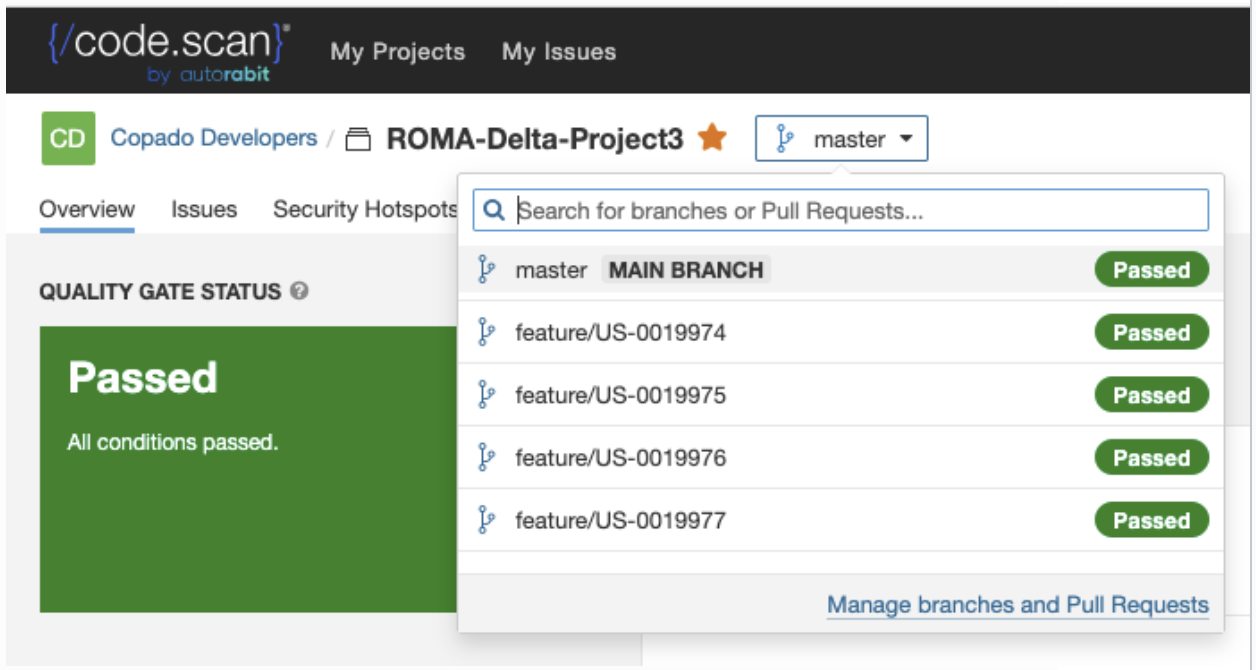
Task: Click branch icon beside feature/US-0019976
Action: tap(487, 458)
